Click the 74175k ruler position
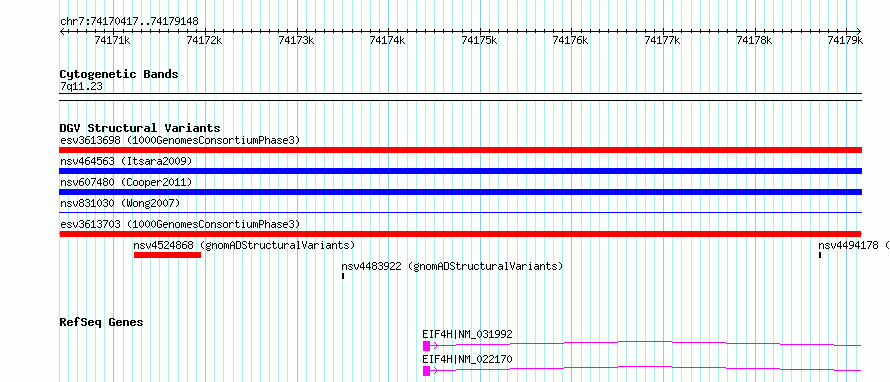 point(480,40)
